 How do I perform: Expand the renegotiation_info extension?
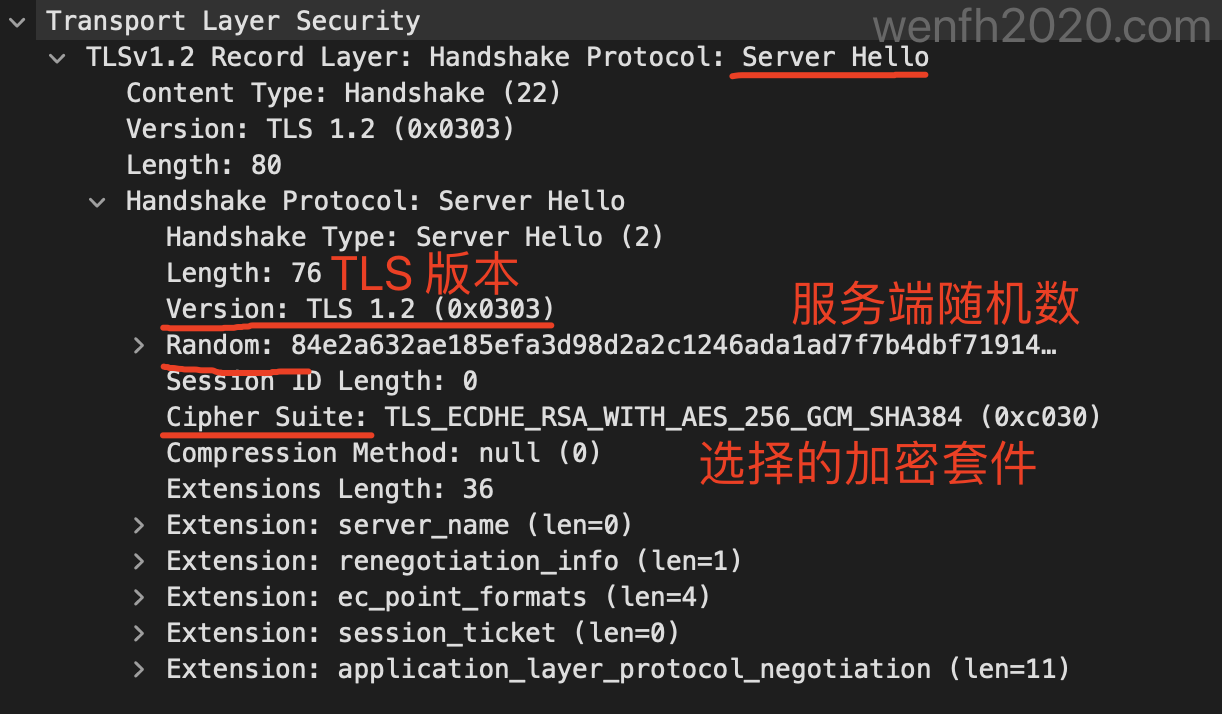pos(137,560)
